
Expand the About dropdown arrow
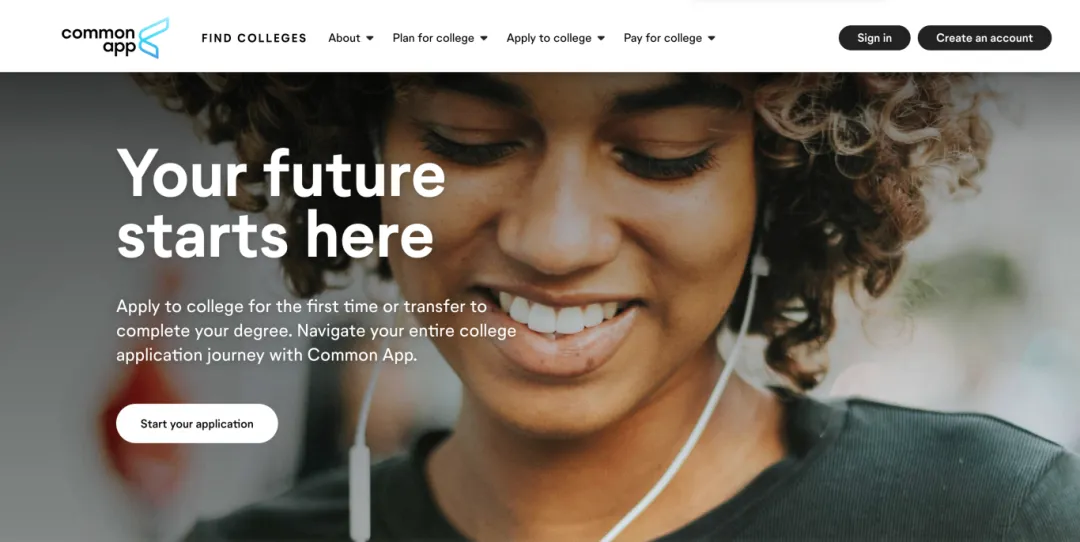pos(370,39)
